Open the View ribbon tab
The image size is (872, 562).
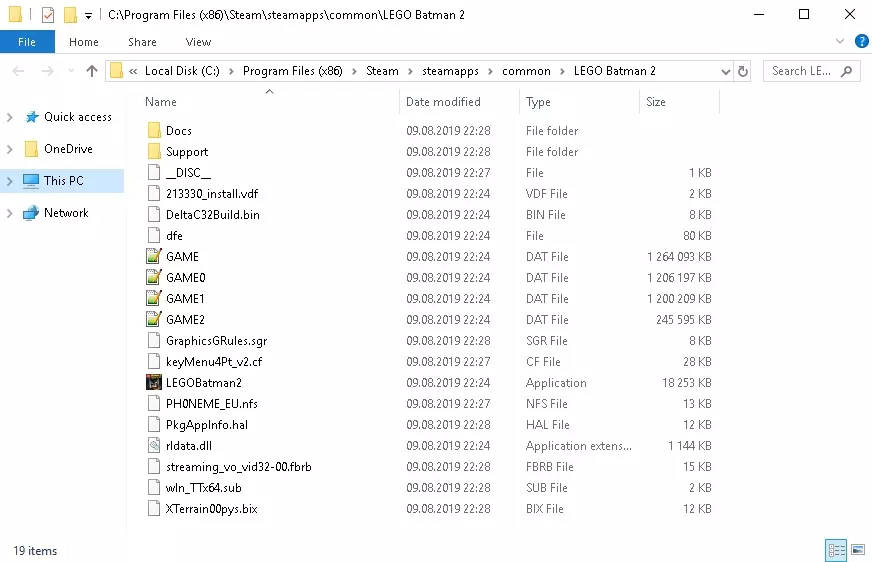(198, 42)
